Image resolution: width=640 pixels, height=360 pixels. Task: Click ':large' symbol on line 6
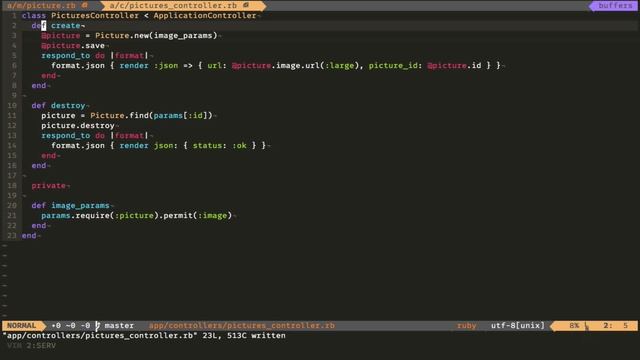pos(339,66)
